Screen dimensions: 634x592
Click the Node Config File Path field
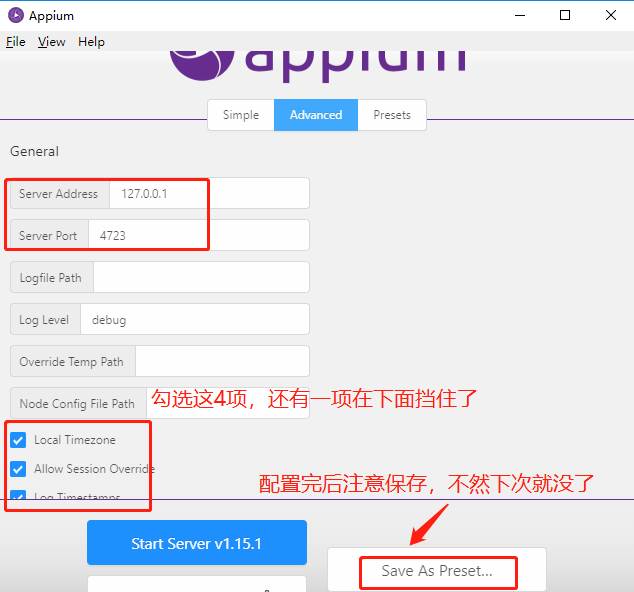tap(228, 403)
